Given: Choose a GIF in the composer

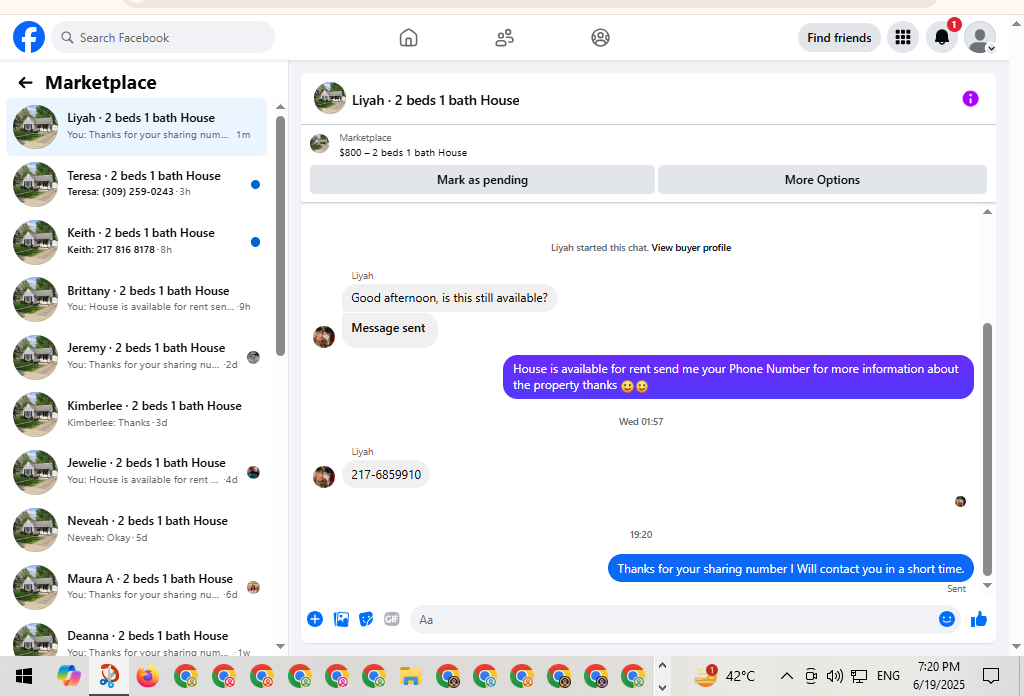Looking at the screenshot, I should (391, 619).
